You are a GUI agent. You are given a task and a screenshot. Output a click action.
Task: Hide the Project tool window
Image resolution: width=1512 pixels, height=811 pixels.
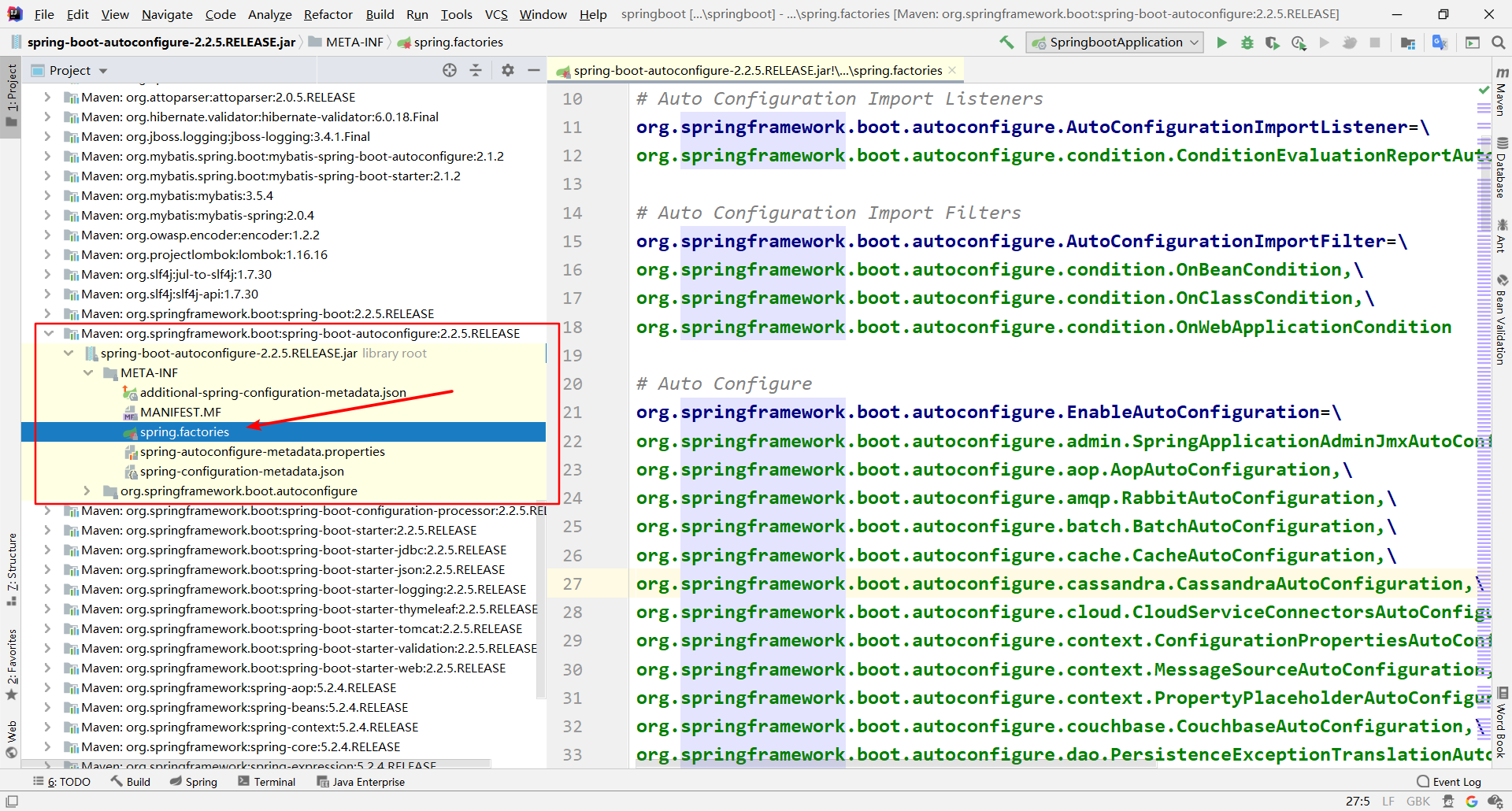(534, 70)
